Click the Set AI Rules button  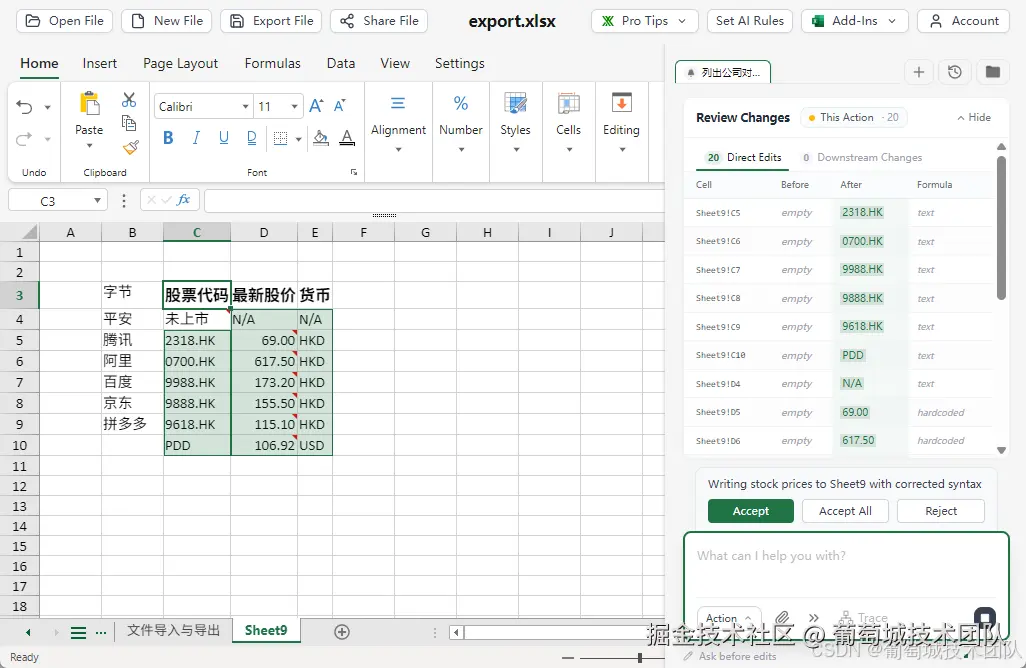tap(750, 21)
